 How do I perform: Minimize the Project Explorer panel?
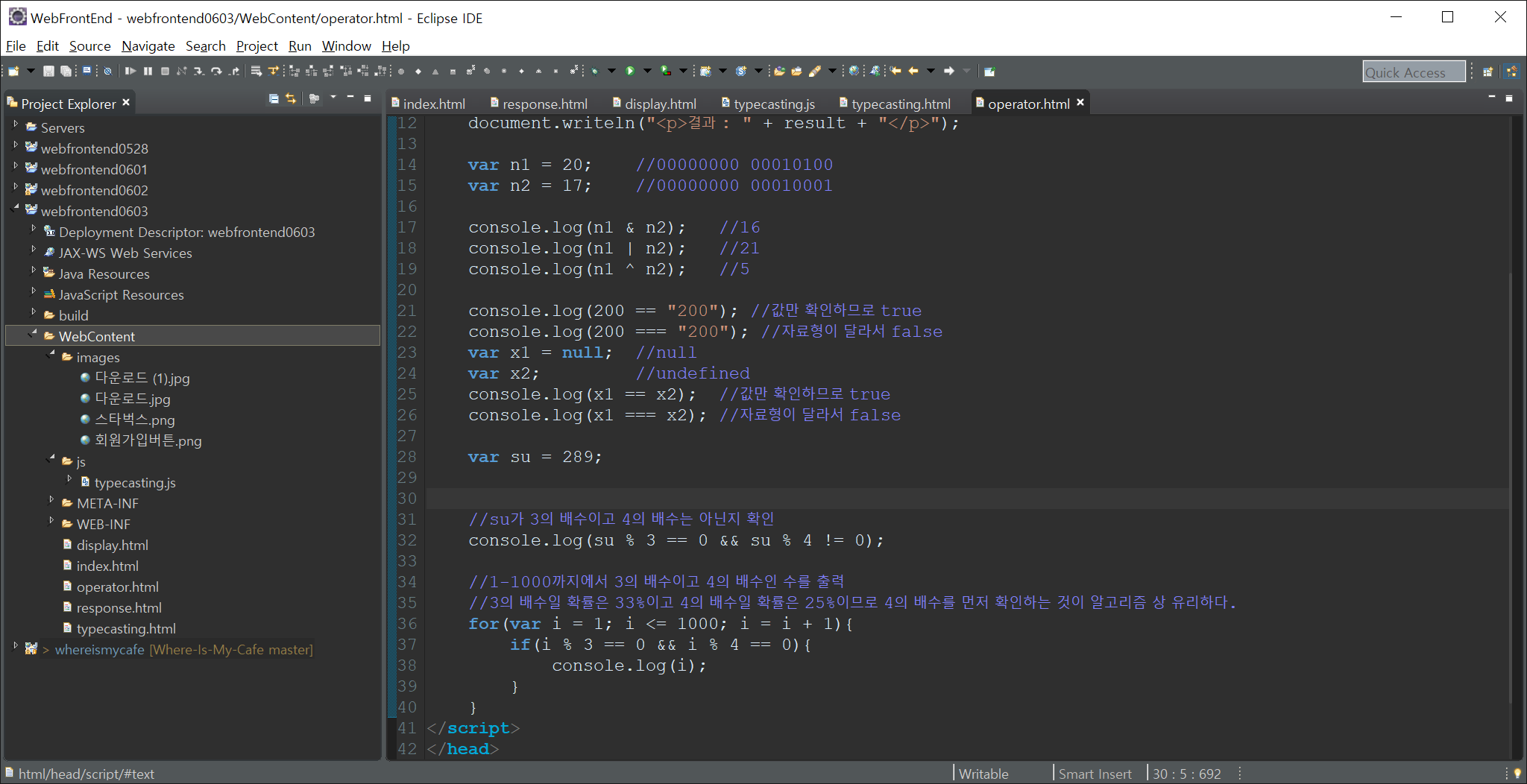click(350, 97)
